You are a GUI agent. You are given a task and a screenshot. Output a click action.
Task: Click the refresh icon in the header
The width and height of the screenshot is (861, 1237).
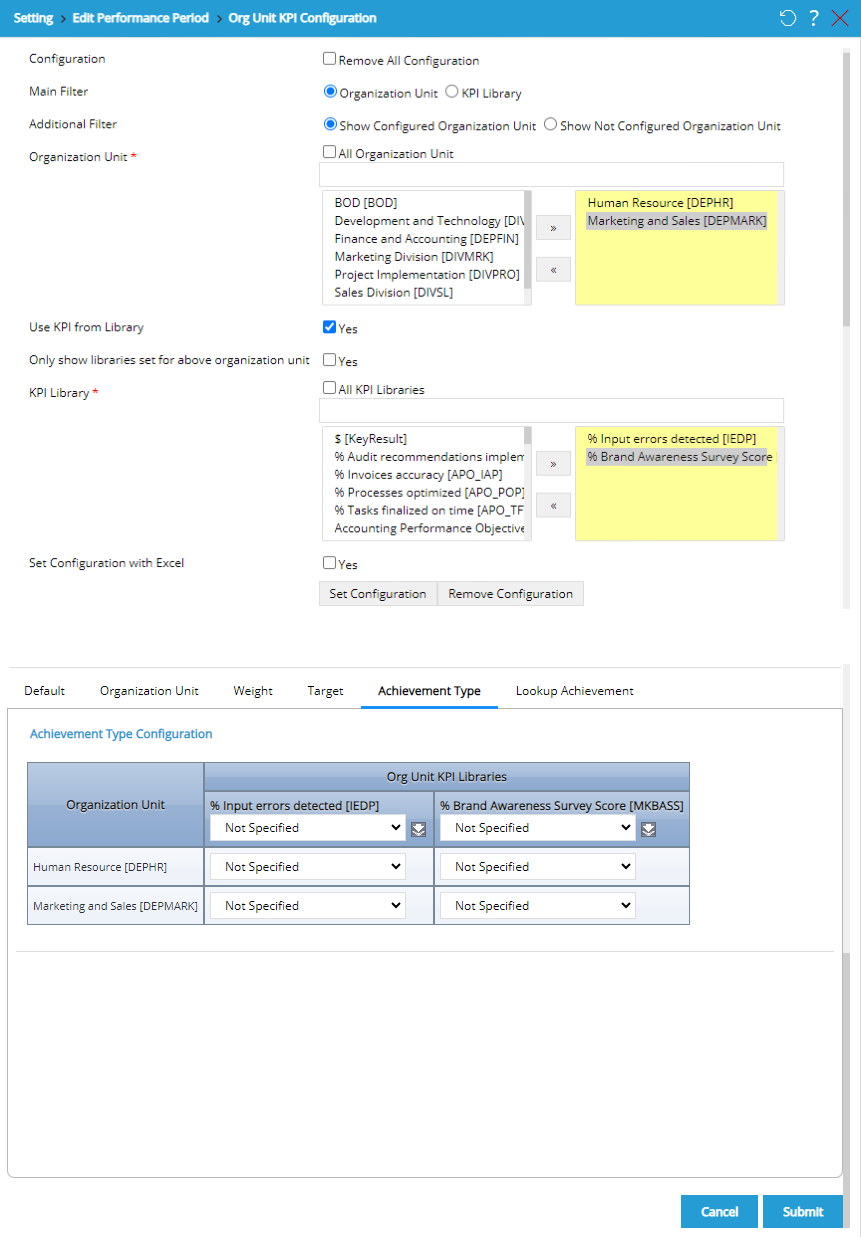787,18
